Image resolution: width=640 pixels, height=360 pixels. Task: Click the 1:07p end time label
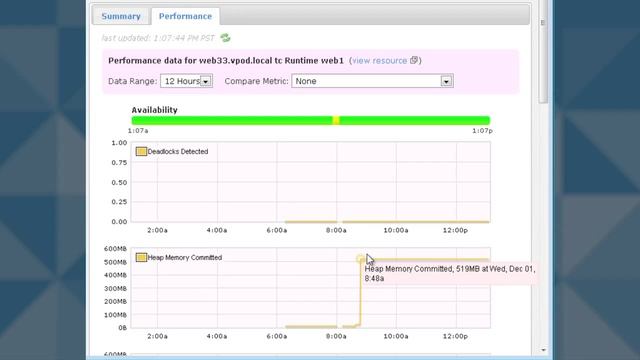(482, 131)
